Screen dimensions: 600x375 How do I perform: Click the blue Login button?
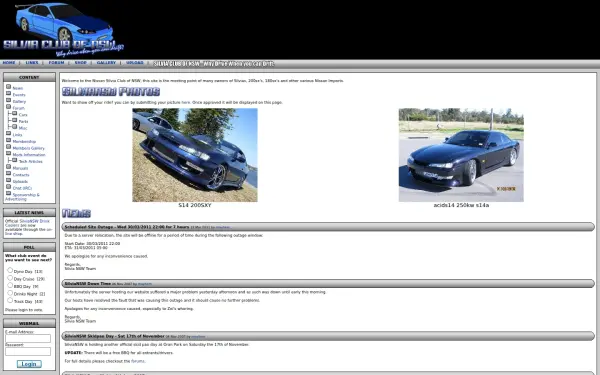29,364
